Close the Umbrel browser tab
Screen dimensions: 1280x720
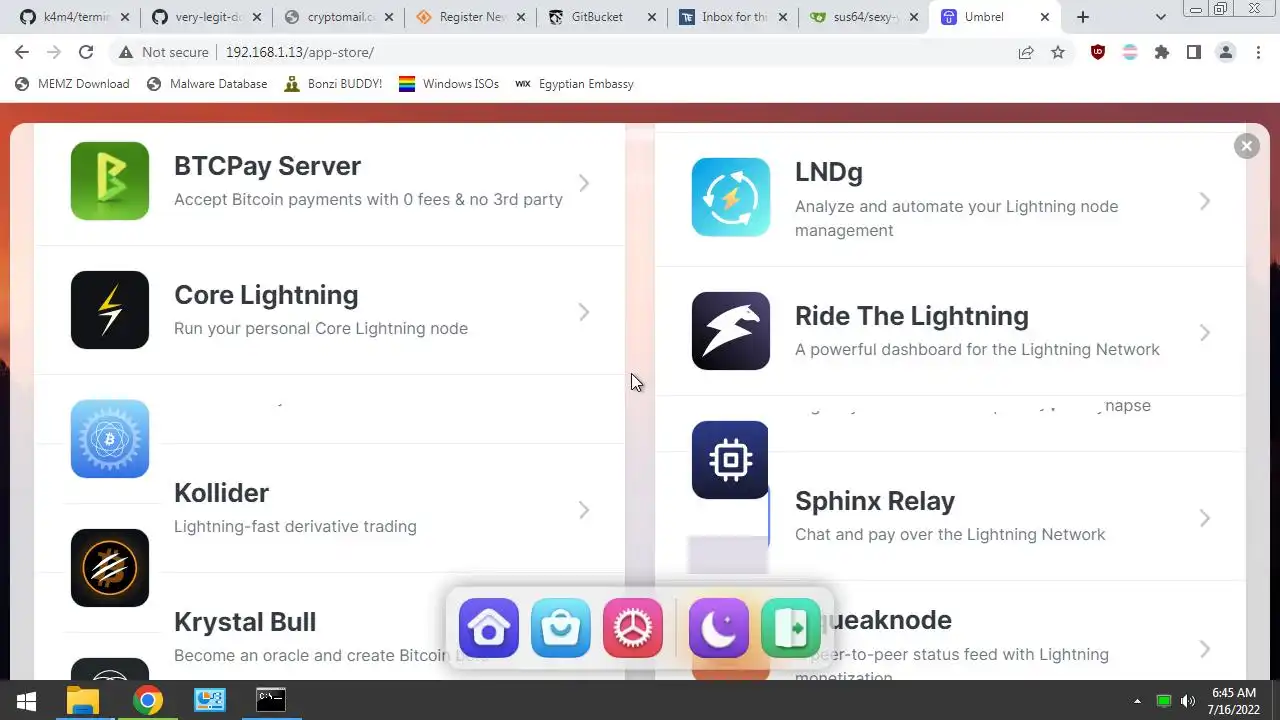click(1045, 17)
